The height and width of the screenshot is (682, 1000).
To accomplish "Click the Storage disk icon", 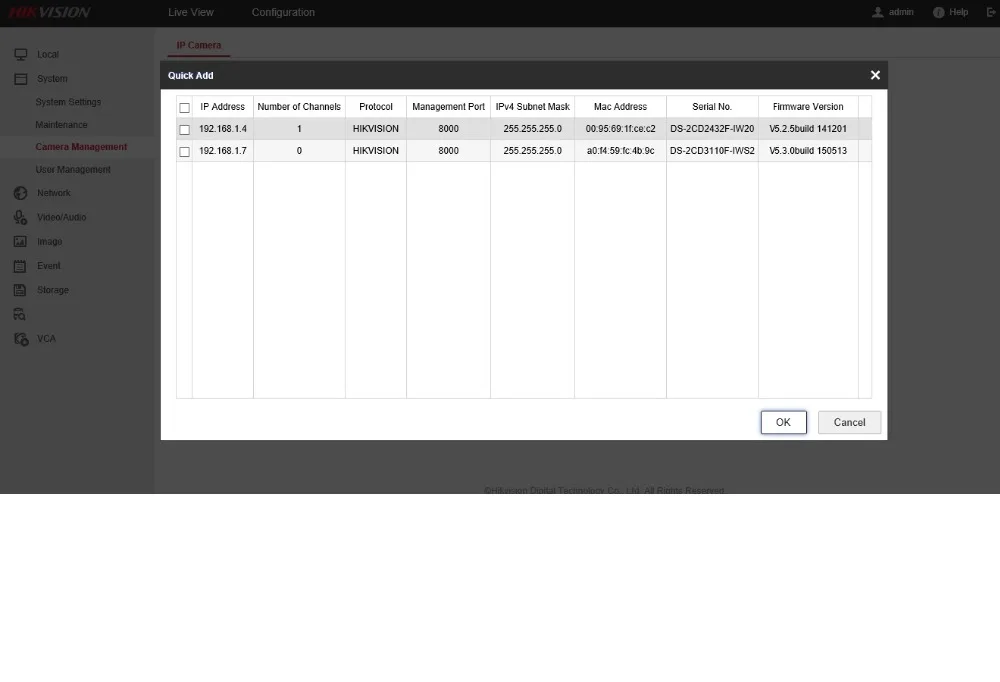I will pos(20,290).
